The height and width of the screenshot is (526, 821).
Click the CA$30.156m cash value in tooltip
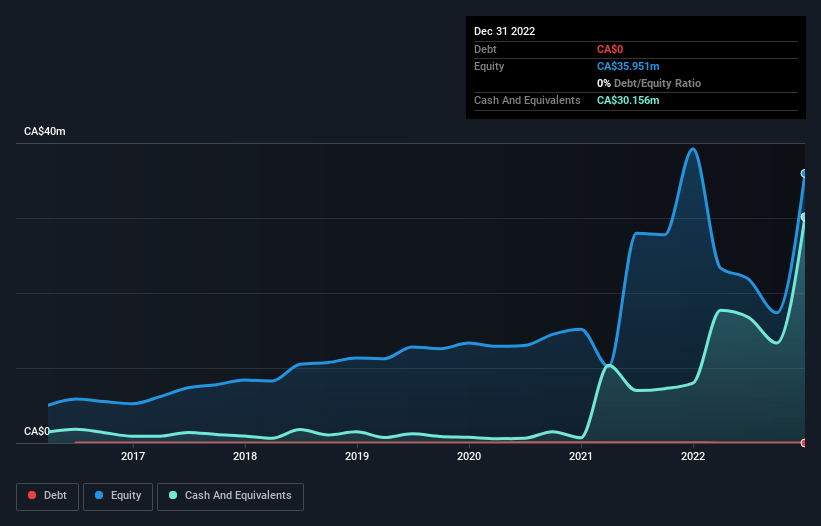(628, 100)
